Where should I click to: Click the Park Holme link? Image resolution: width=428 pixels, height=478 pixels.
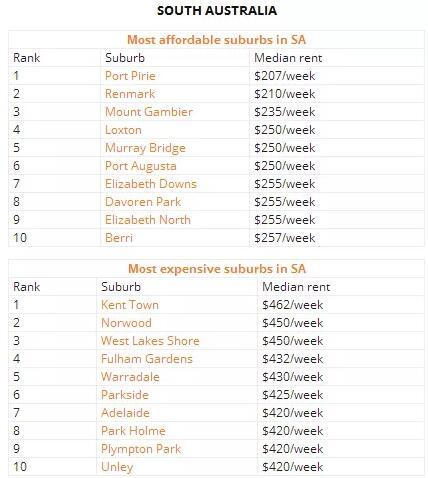point(133,431)
